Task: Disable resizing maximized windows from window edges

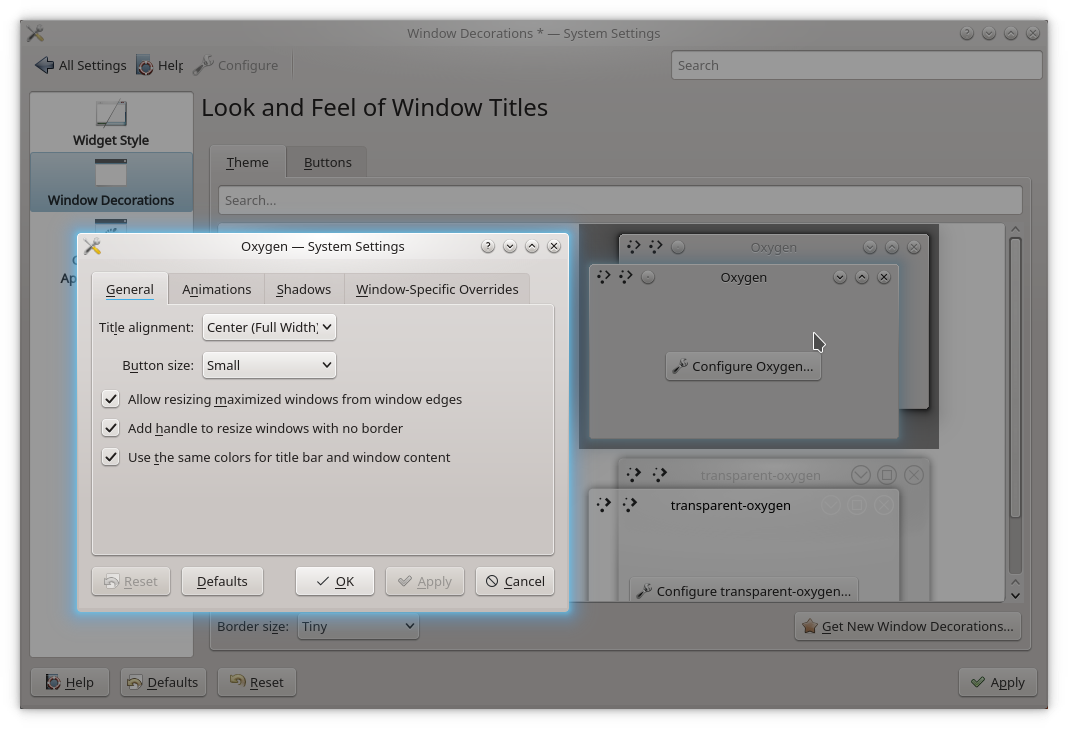Action: pyautogui.click(x=110, y=399)
